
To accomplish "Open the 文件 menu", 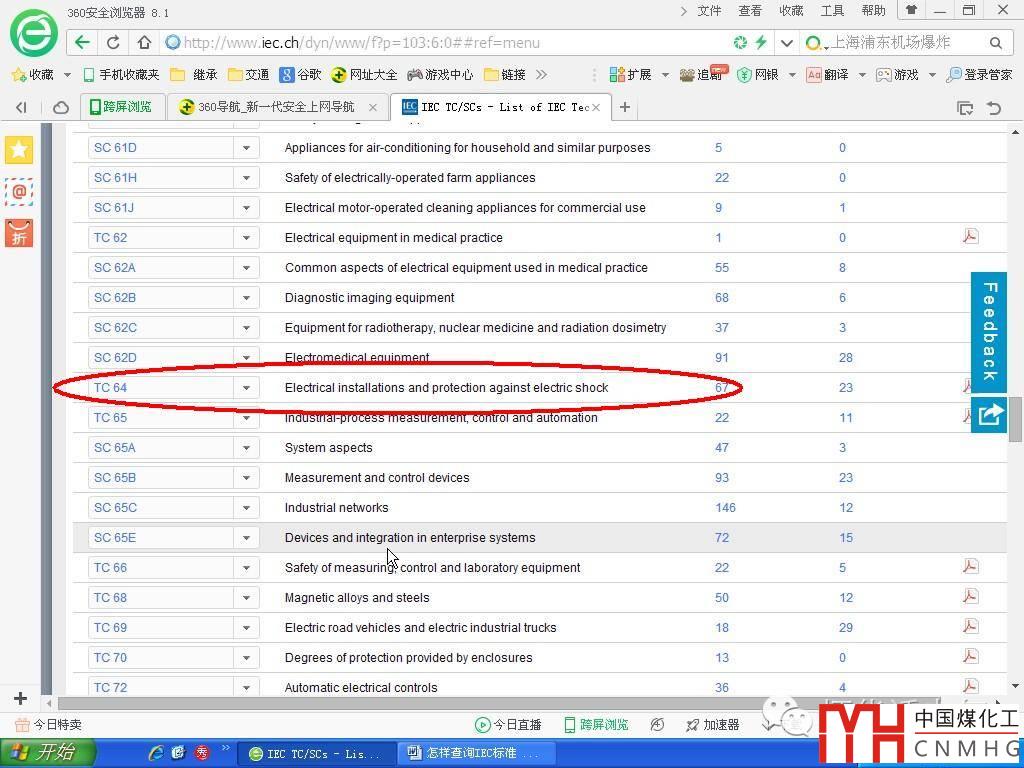I will pos(709,10).
